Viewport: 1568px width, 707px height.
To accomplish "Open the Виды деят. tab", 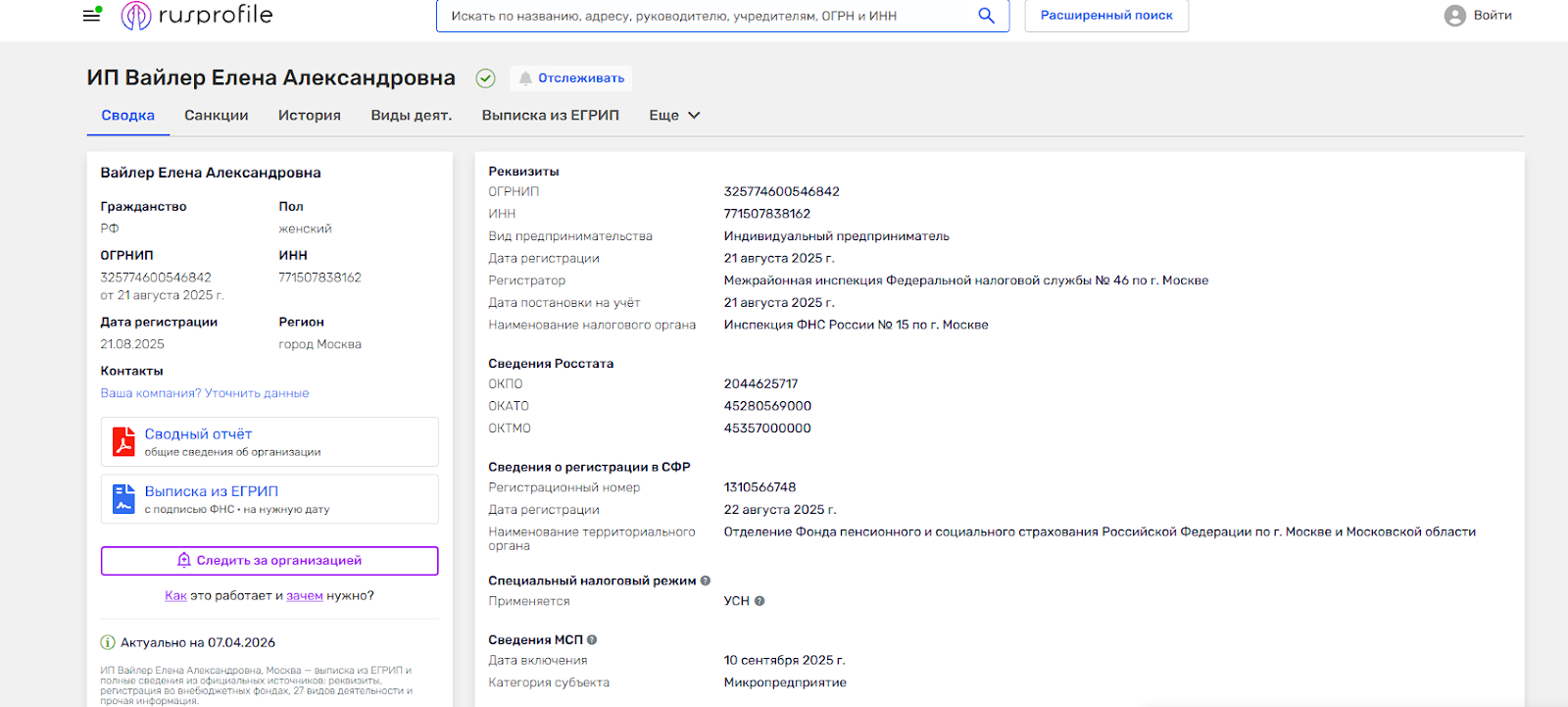I will click(412, 115).
